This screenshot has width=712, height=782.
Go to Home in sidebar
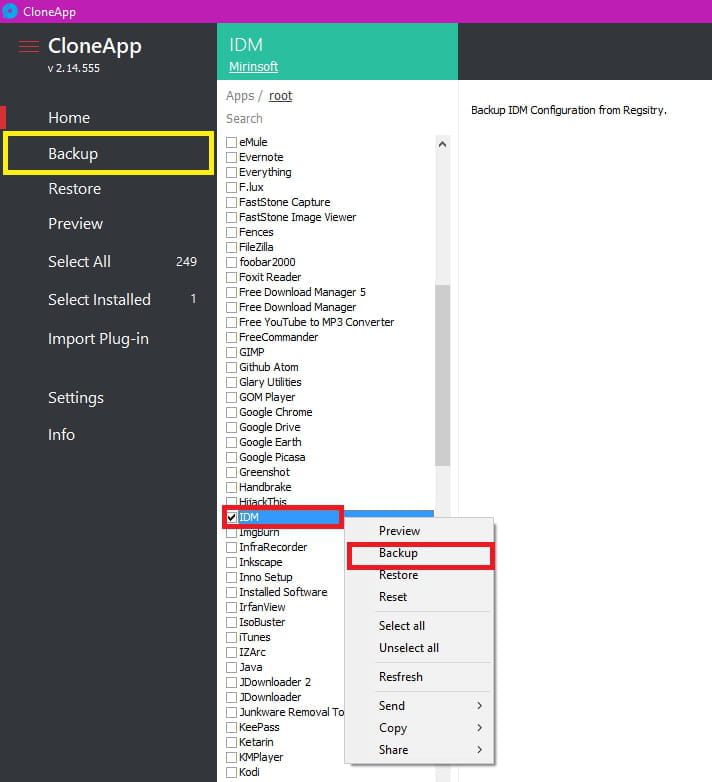pos(69,118)
